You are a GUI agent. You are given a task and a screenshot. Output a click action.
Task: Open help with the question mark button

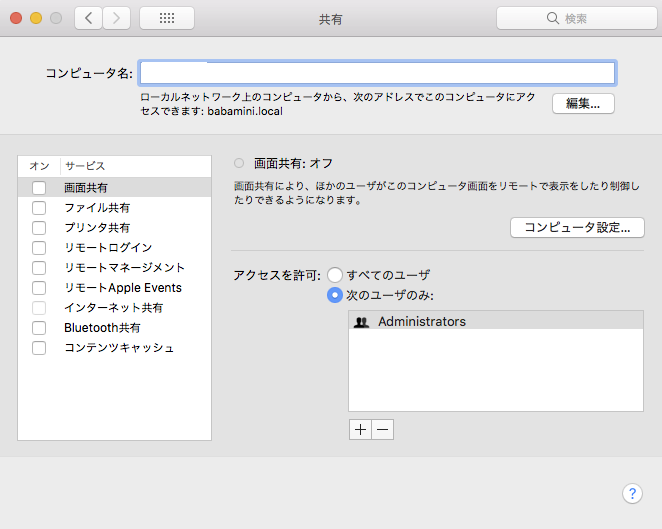click(632, 493)
